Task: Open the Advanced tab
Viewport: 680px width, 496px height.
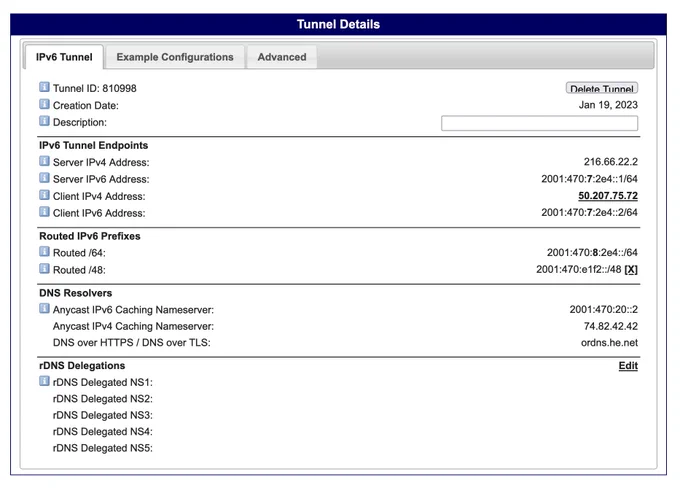Action: coord(282,57)
